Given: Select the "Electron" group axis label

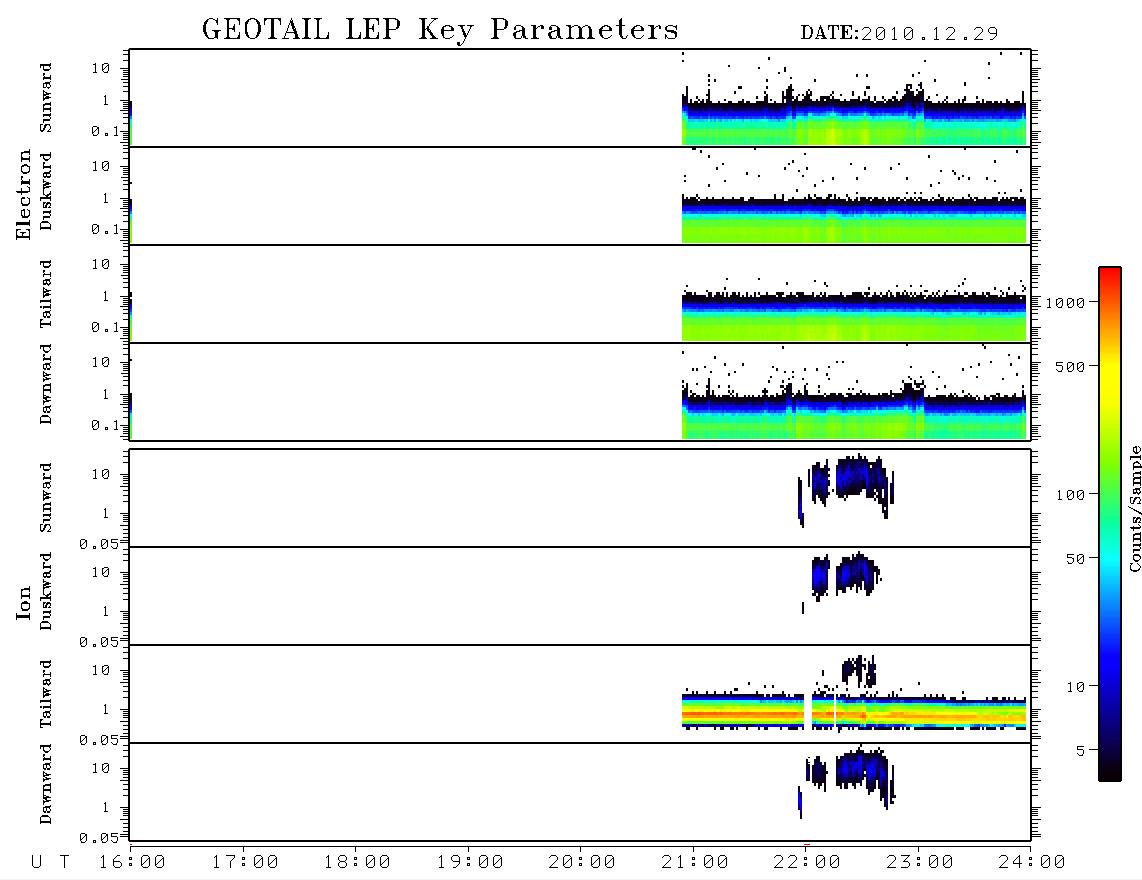Looking at the screenshot, I should point(23,194).
